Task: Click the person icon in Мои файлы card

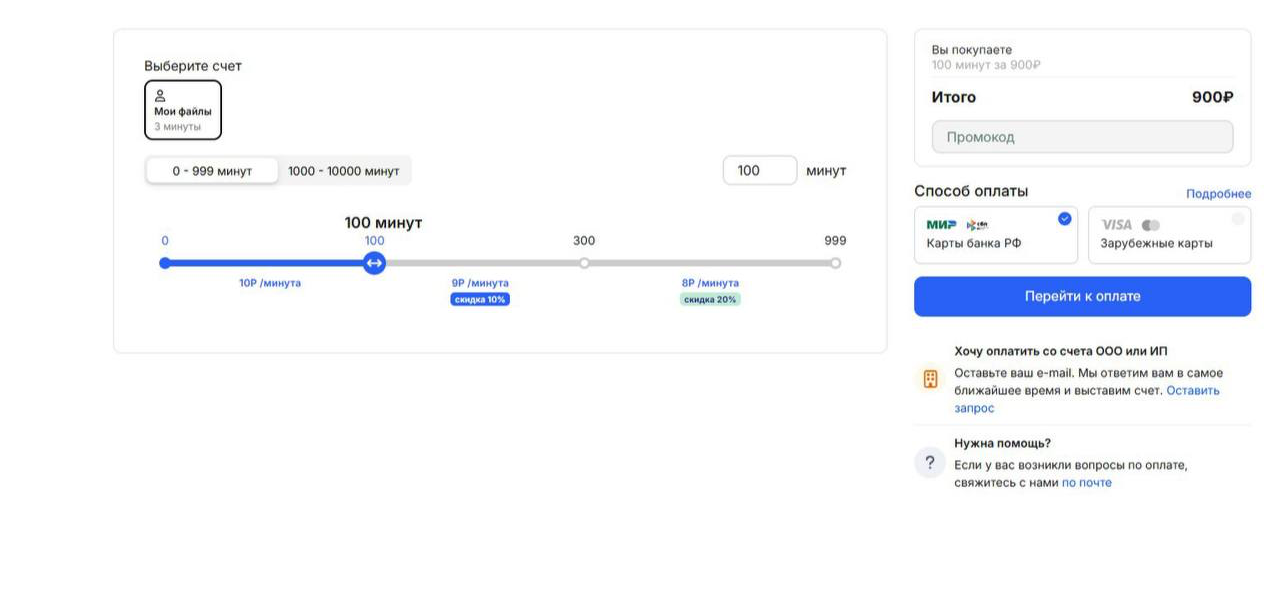Action: click(160, 96)
